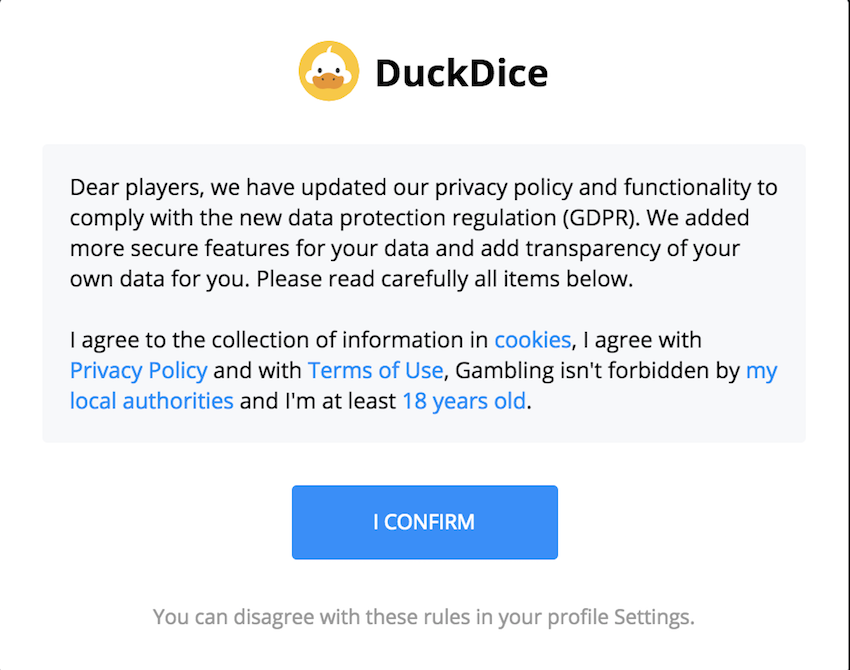Open the cookies link
Image resolution: width=850 pixels, height=670 pixels.
pos(533,340)
